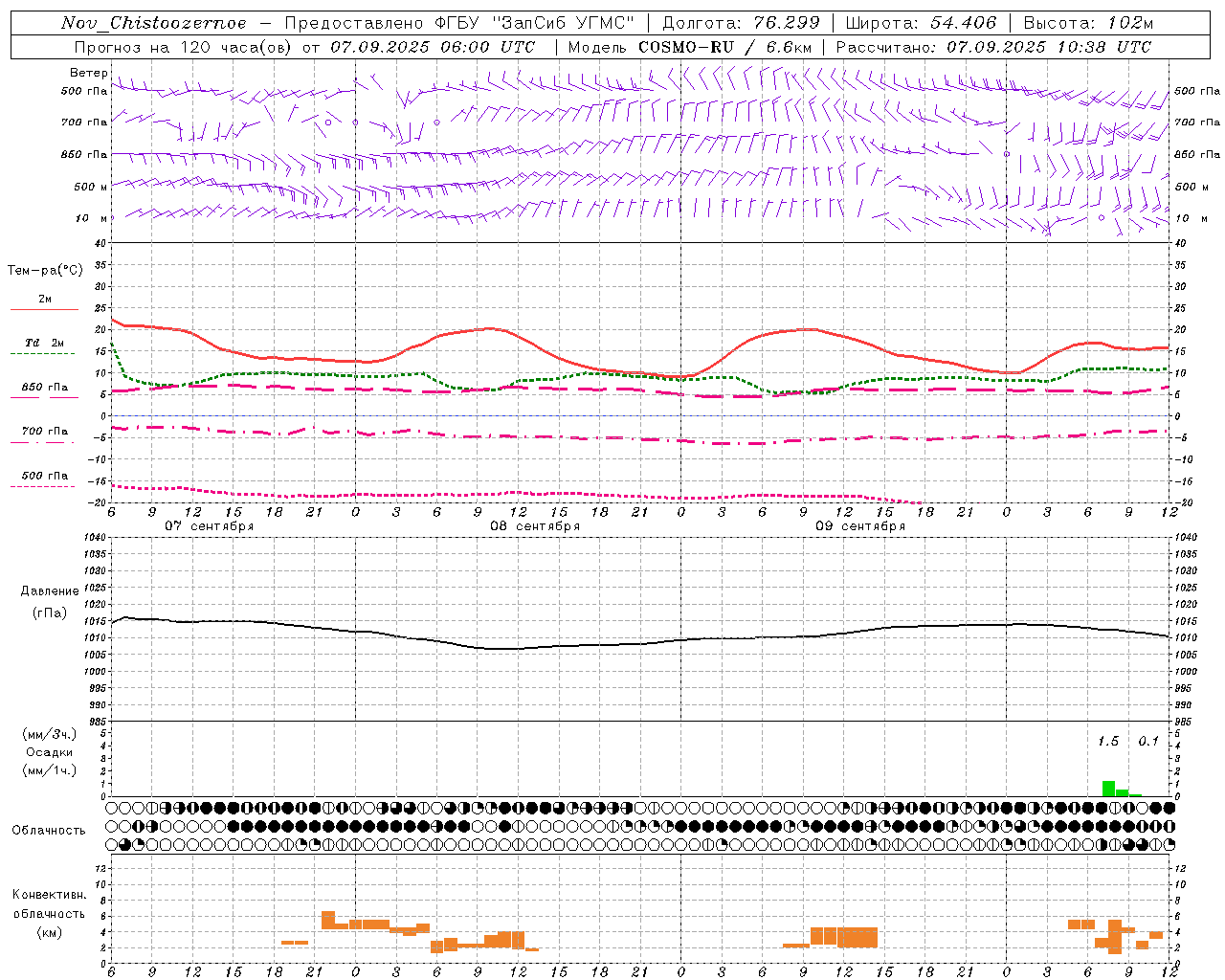Image resolution: width=1225 pixels, height=980 pixels.
Task: Click the "500 гПа" temperature legend entry
Action: (45, 476)
